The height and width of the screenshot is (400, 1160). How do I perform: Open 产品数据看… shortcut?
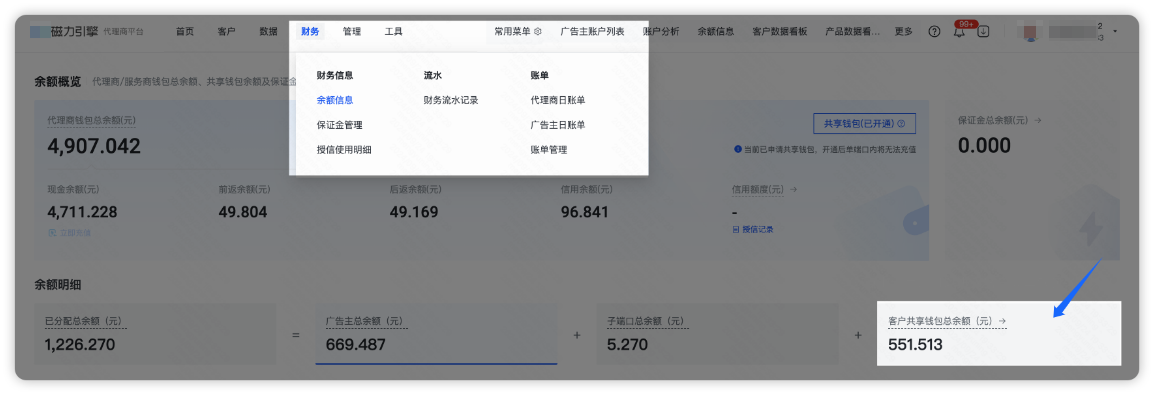(x=852, y=32)
